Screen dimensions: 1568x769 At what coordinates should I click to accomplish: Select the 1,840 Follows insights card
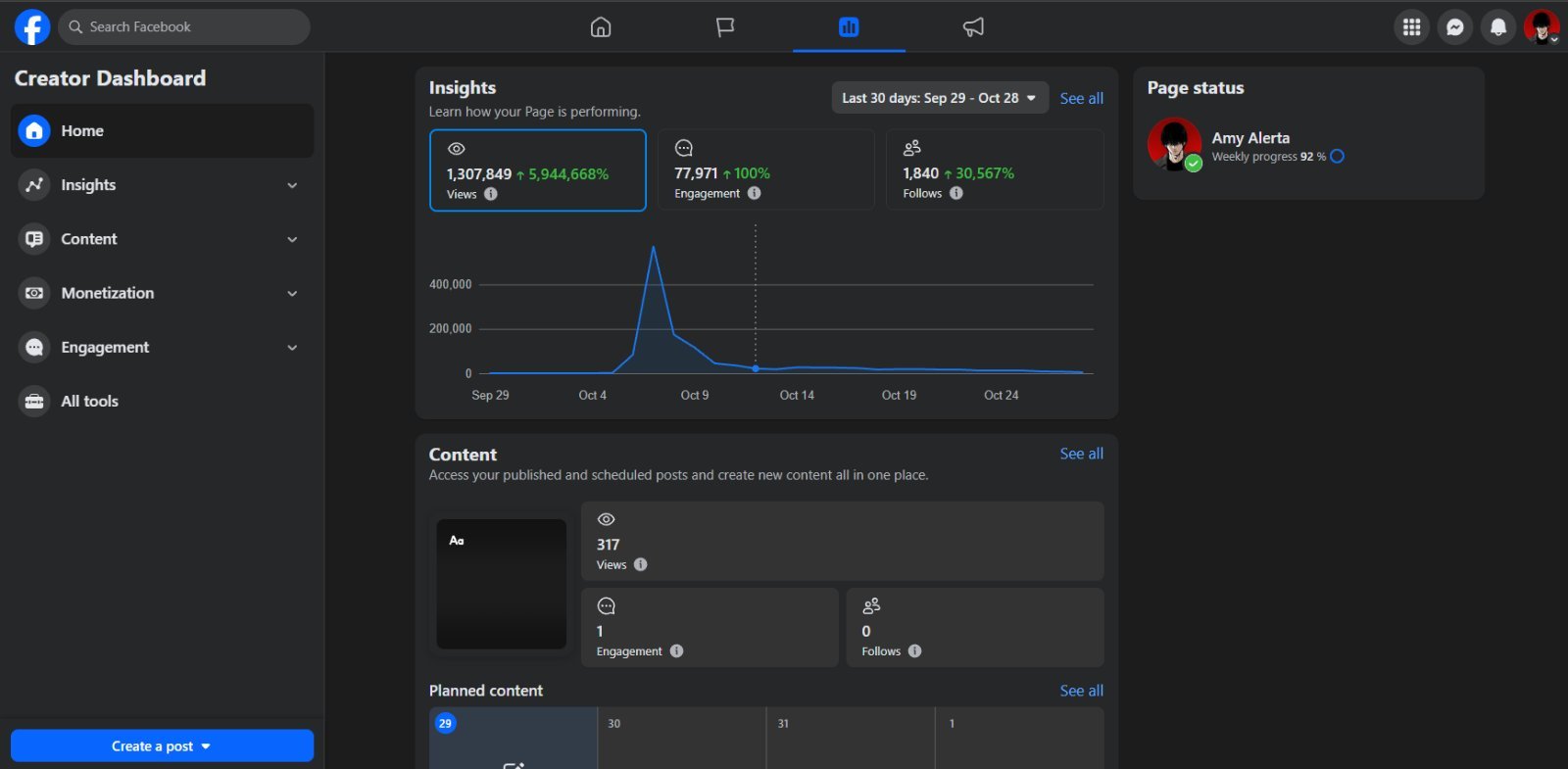(996, 170)
